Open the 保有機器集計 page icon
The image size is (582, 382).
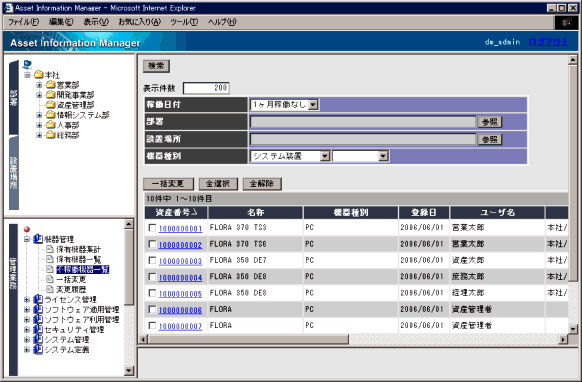click(50, 249)
